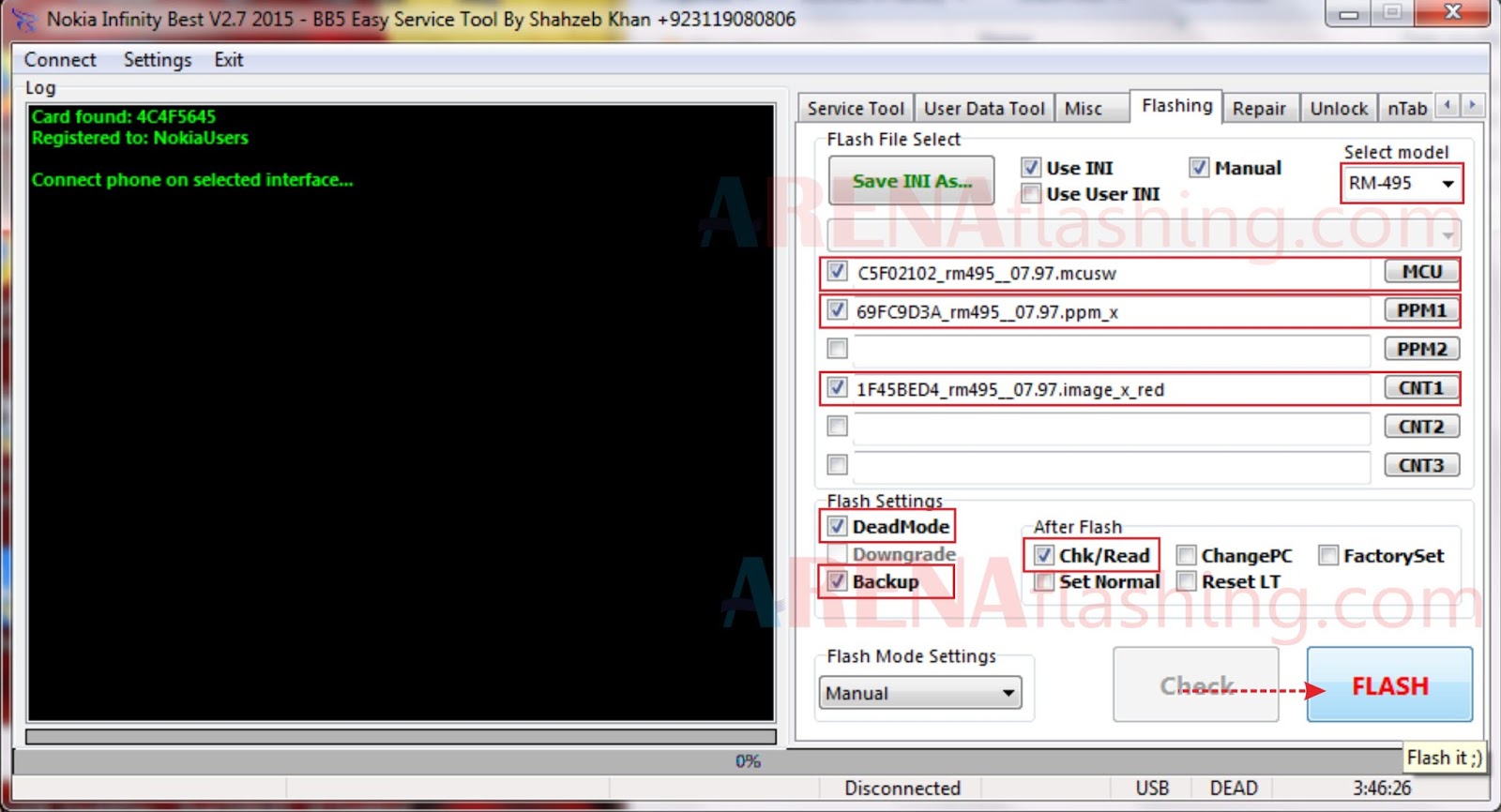1501x812 pixels.
Task: Minimize the Nokia Infinity Best window
Action: tap(1348, 13)
